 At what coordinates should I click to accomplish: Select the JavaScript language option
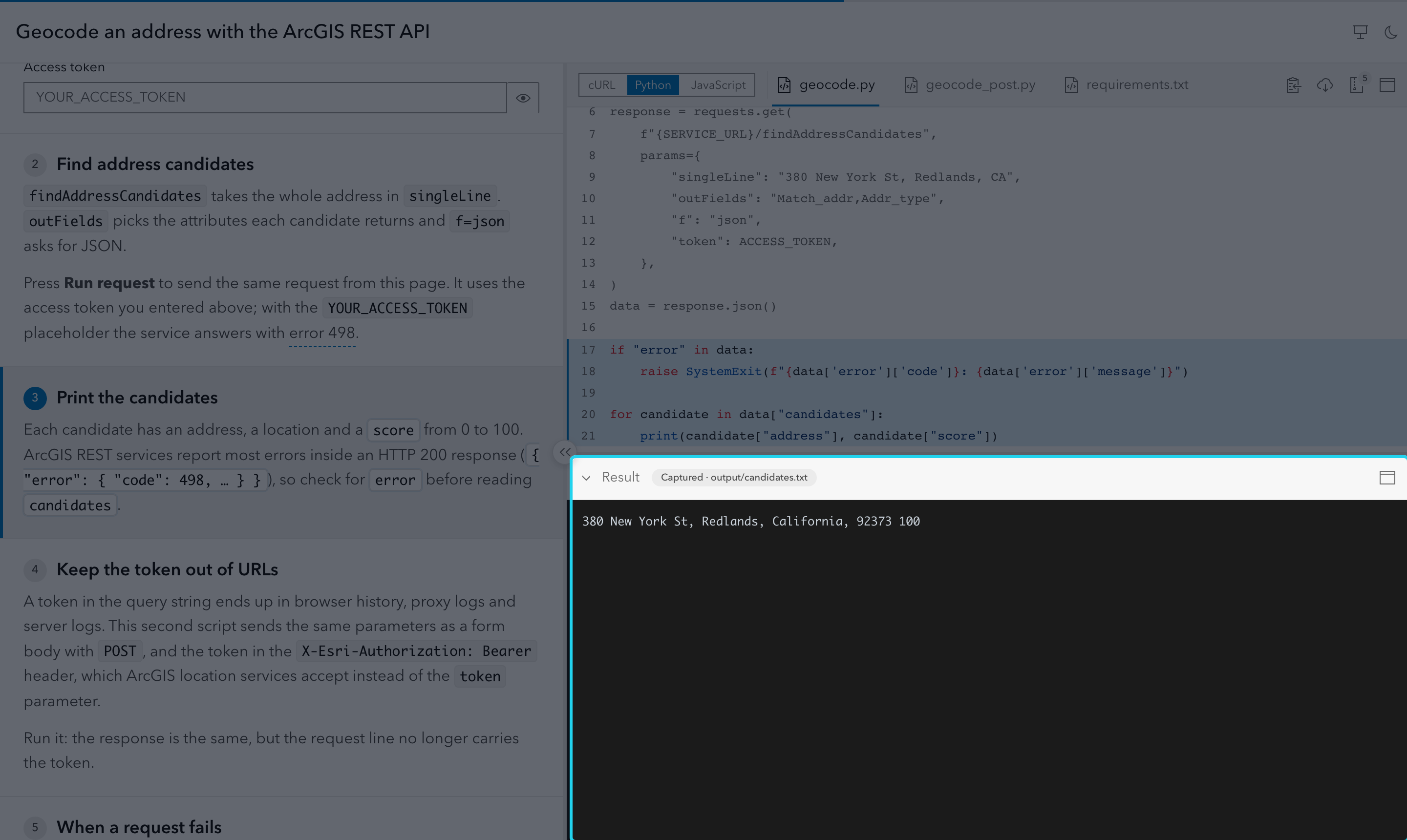(718, 85)
